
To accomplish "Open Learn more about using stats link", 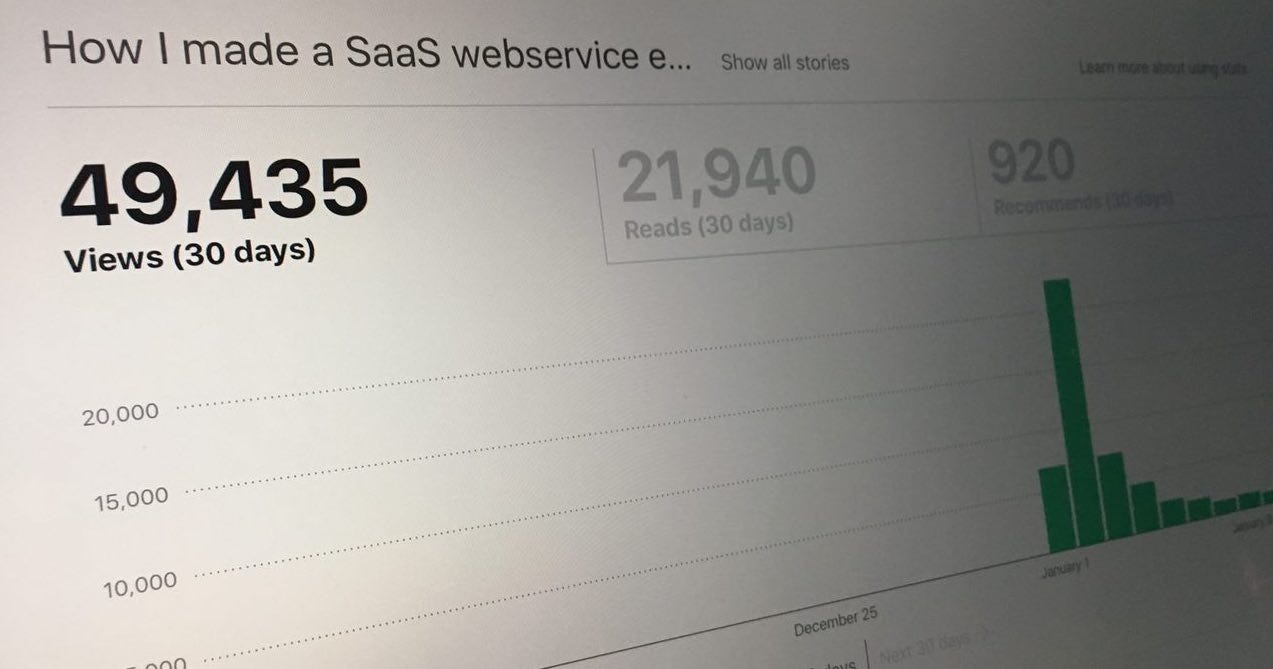I will pyautogui.click(x=1163, y=68).
